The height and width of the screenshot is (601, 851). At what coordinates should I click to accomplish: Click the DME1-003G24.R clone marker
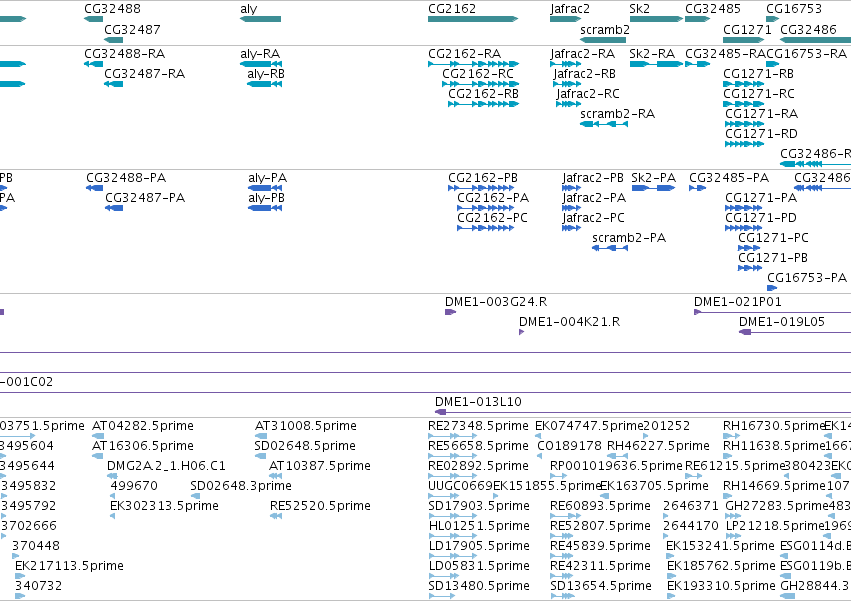(450, 312)
